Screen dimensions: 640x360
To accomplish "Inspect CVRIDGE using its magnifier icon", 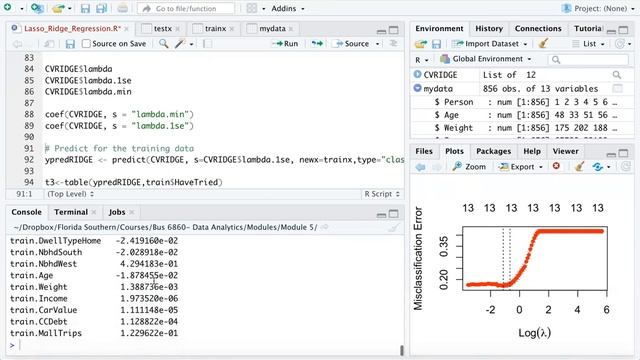I will click(617, 75).
